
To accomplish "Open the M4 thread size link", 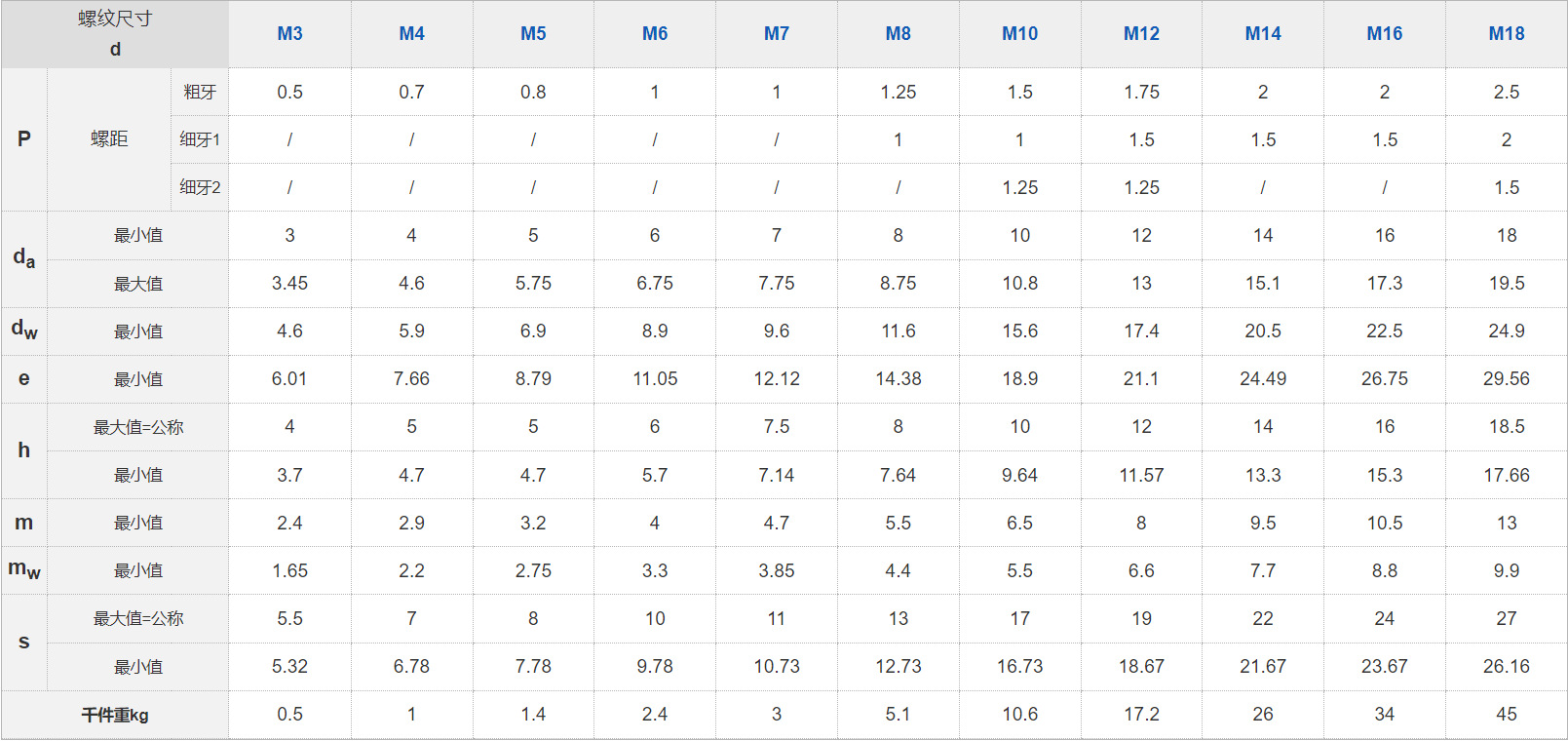I will click(x=411, y=33).
